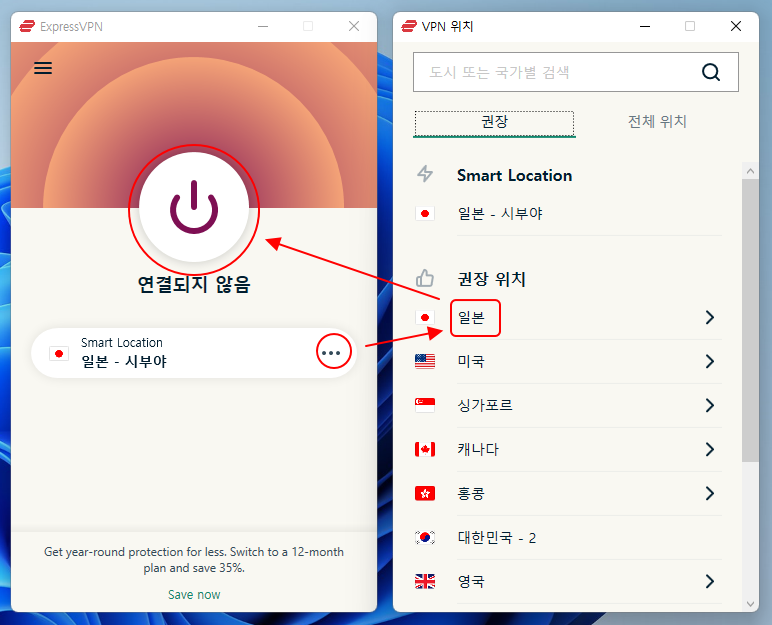This screenshot has height=625, width=772.
Task: Click the United States flag icon
Action: (x=425, y=362)
